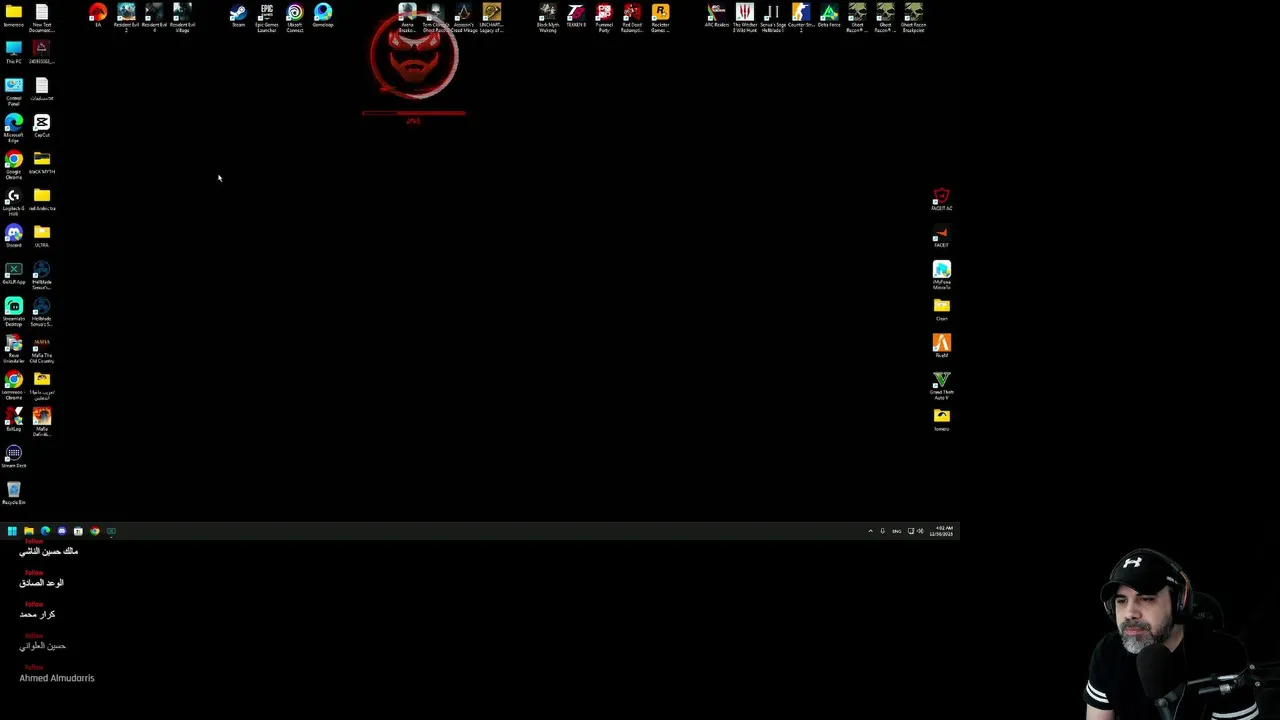Select follower name Ahmed Almudarris
1280x720 pixels.
pos(57,678)
